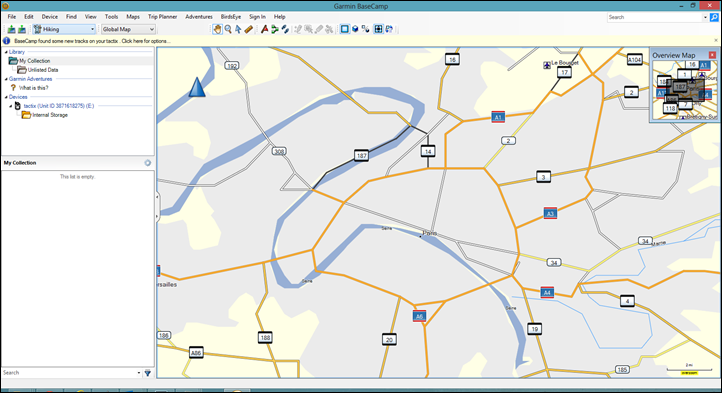Click the top-right Search input field
Screen dimensions: 722x393
[x=657, y=17]
